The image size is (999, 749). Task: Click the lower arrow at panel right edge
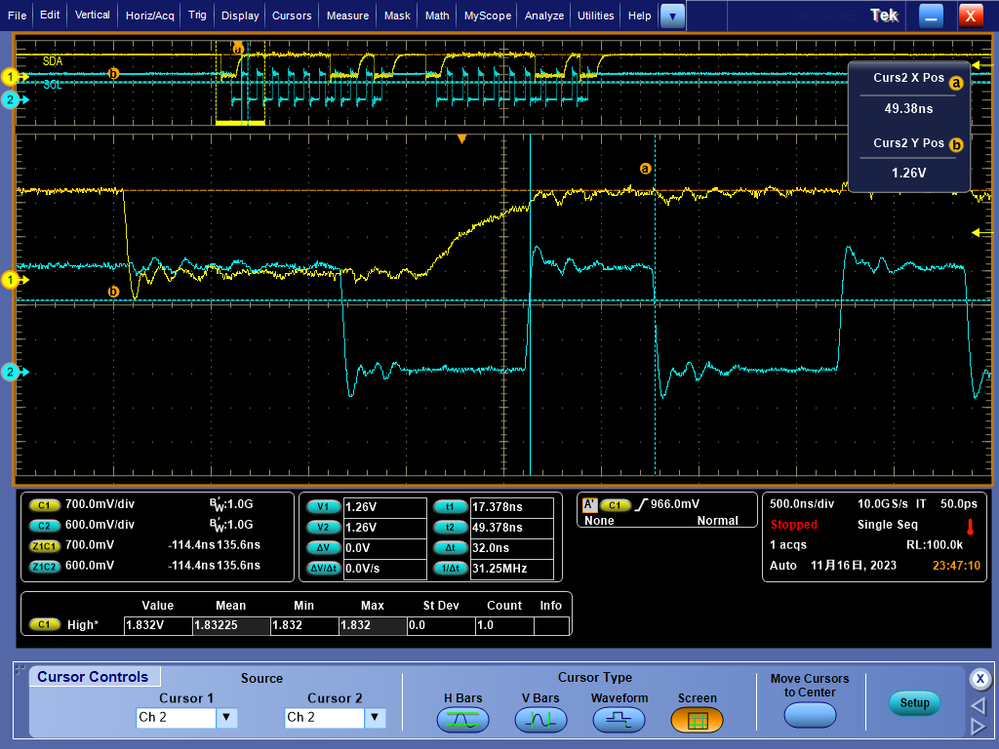click(x=978, y=727)
